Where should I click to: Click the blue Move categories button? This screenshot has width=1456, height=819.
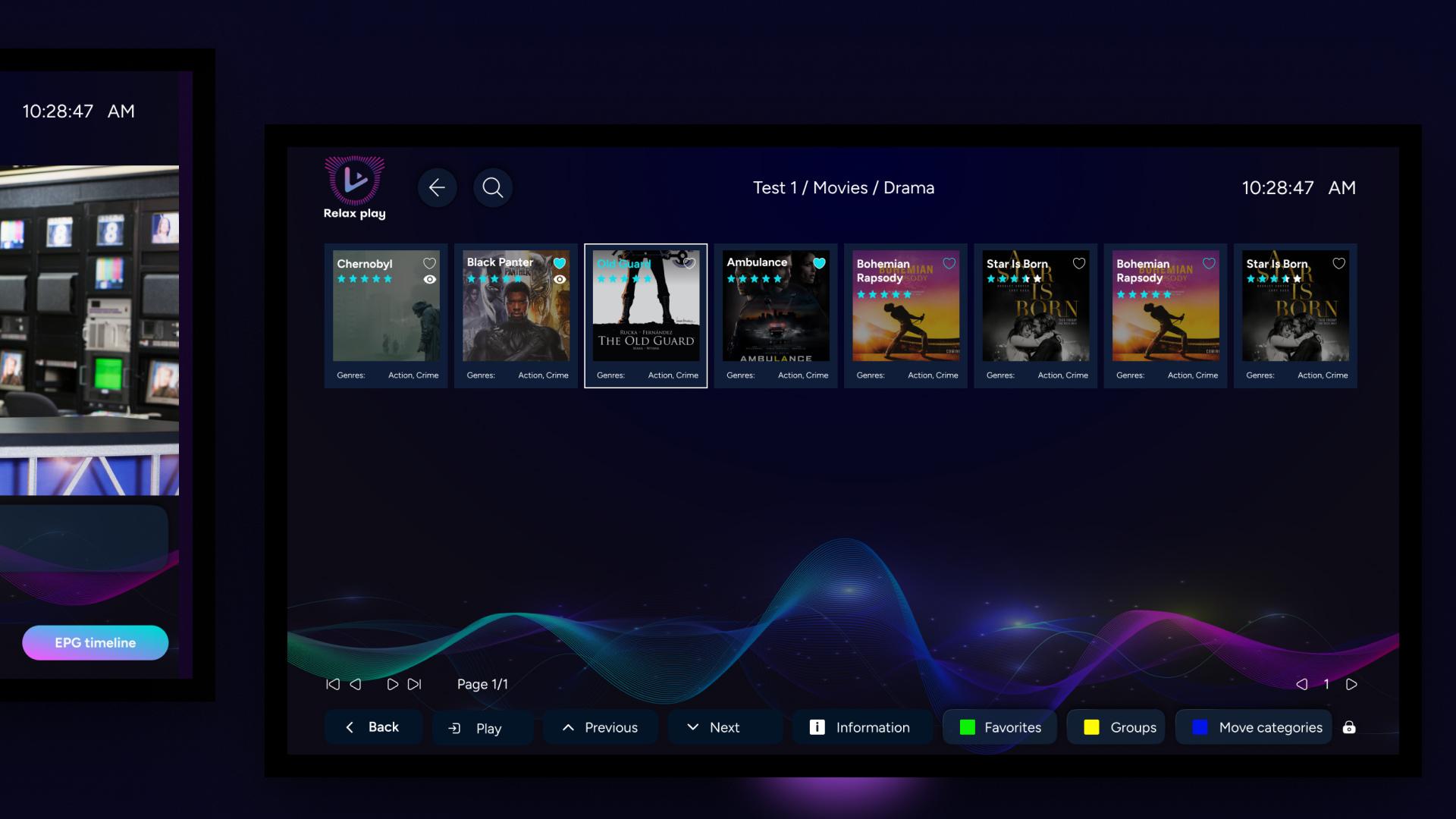click(1254, 727)
